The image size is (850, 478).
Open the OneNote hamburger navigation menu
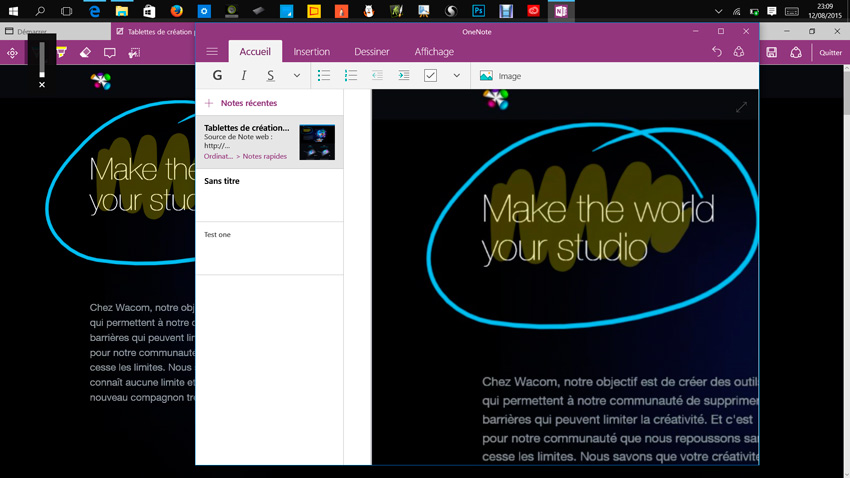pyautogui.click(x=212, y=51)
